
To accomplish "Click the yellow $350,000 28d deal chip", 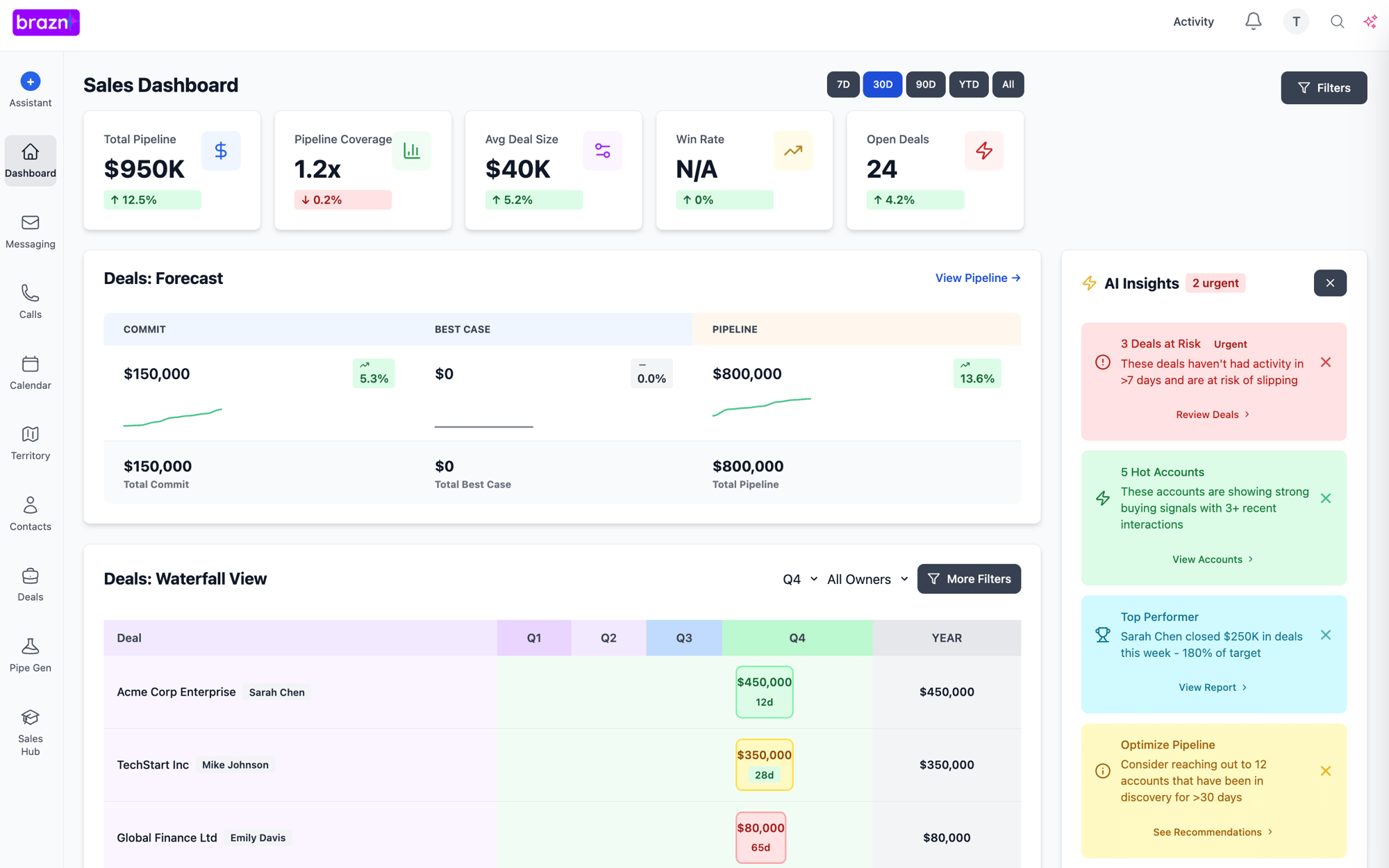I will coord(764,765).
